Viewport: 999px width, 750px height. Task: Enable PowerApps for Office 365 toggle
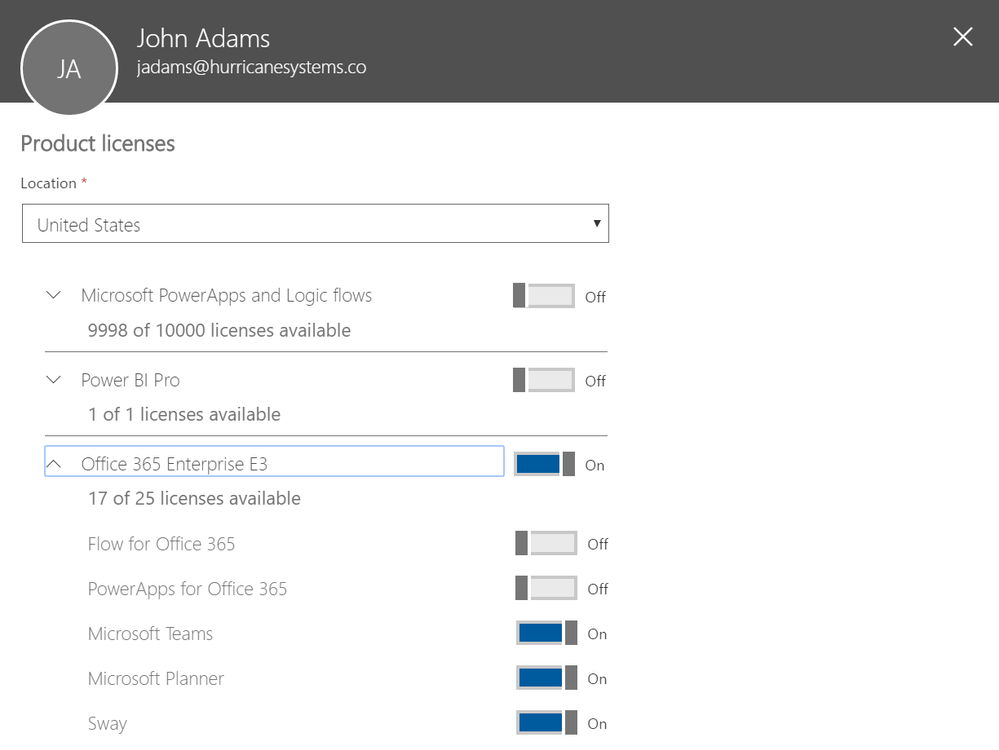point(546,588)
